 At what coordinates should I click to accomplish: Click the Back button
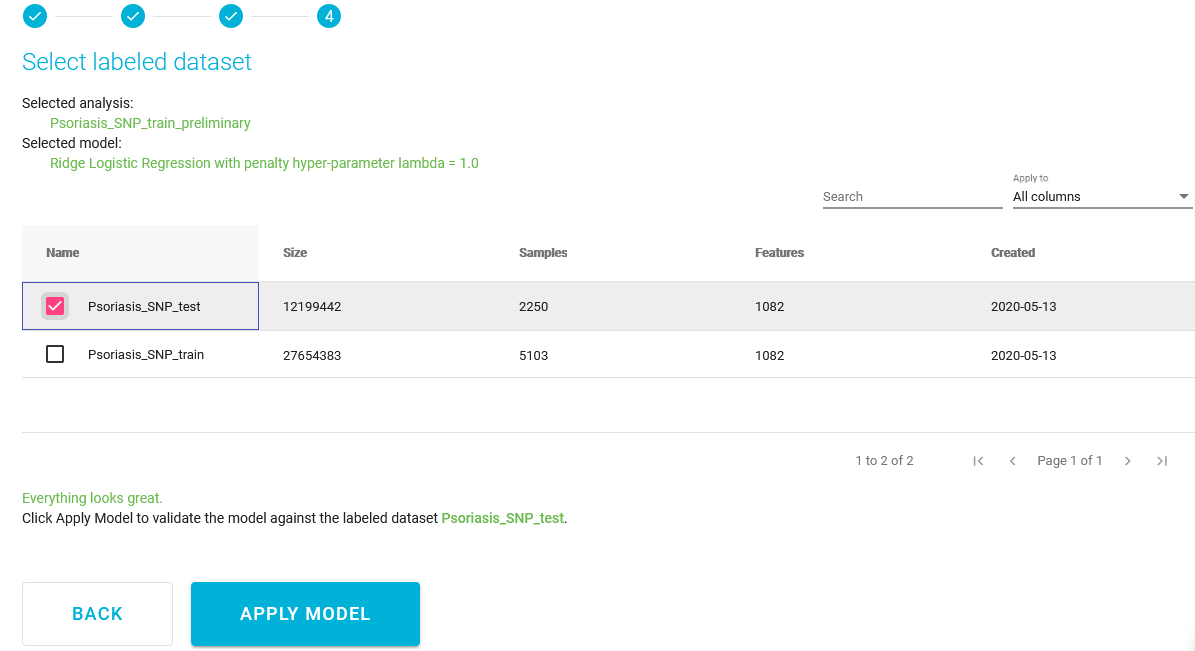click(98, 614)
